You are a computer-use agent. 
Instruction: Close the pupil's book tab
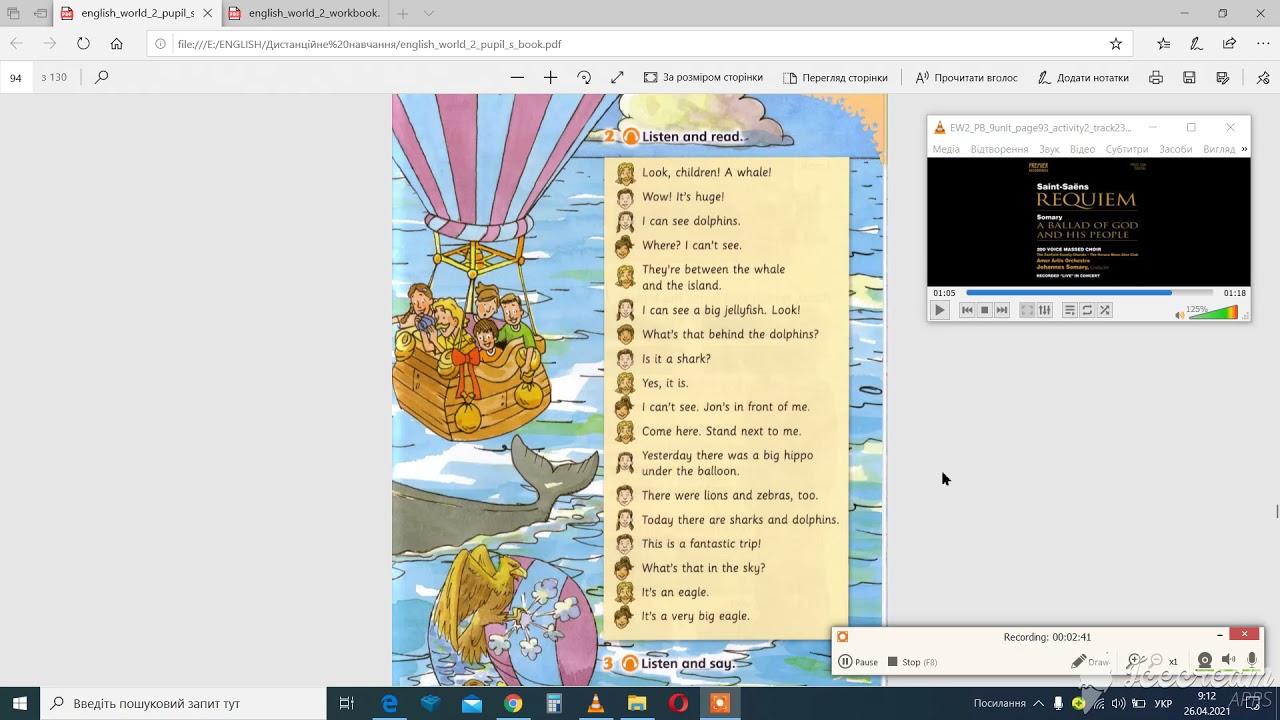[207, 13]
